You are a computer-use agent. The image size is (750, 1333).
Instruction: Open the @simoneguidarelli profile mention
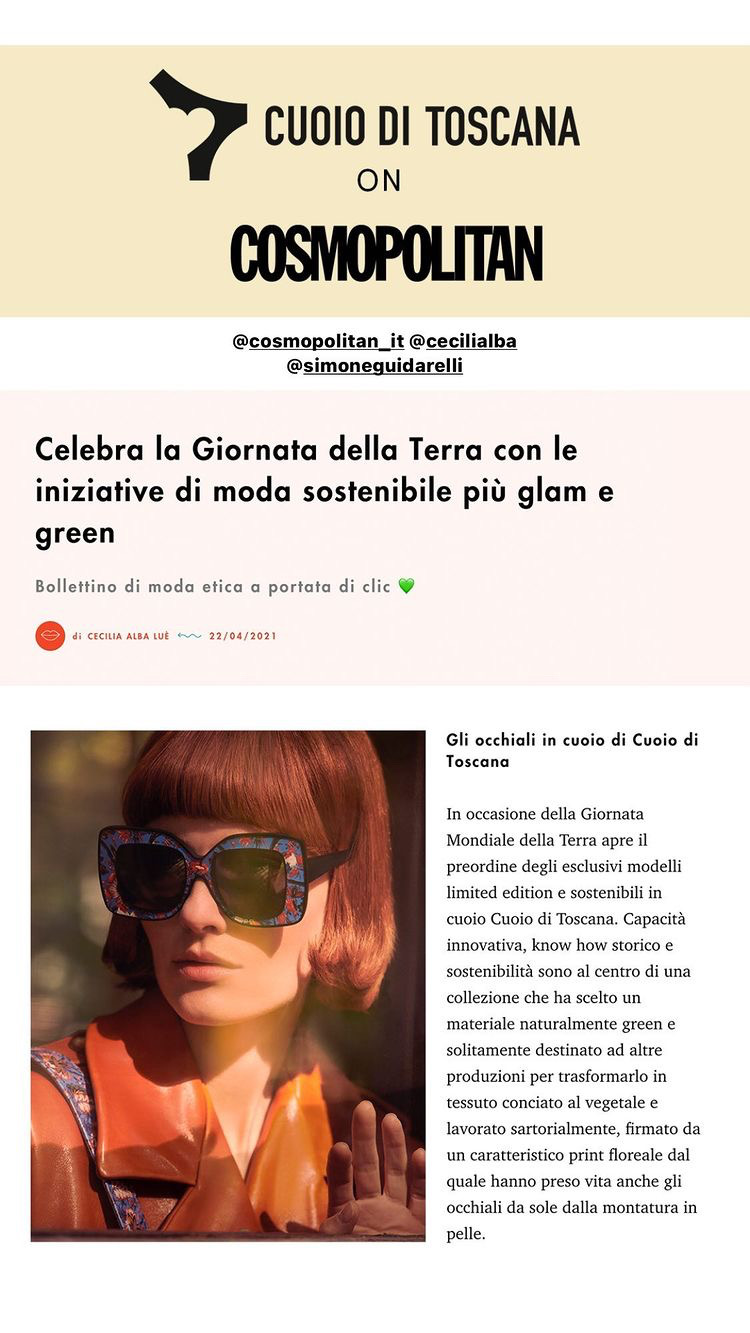pyautogui.click(x=375, y=366)
